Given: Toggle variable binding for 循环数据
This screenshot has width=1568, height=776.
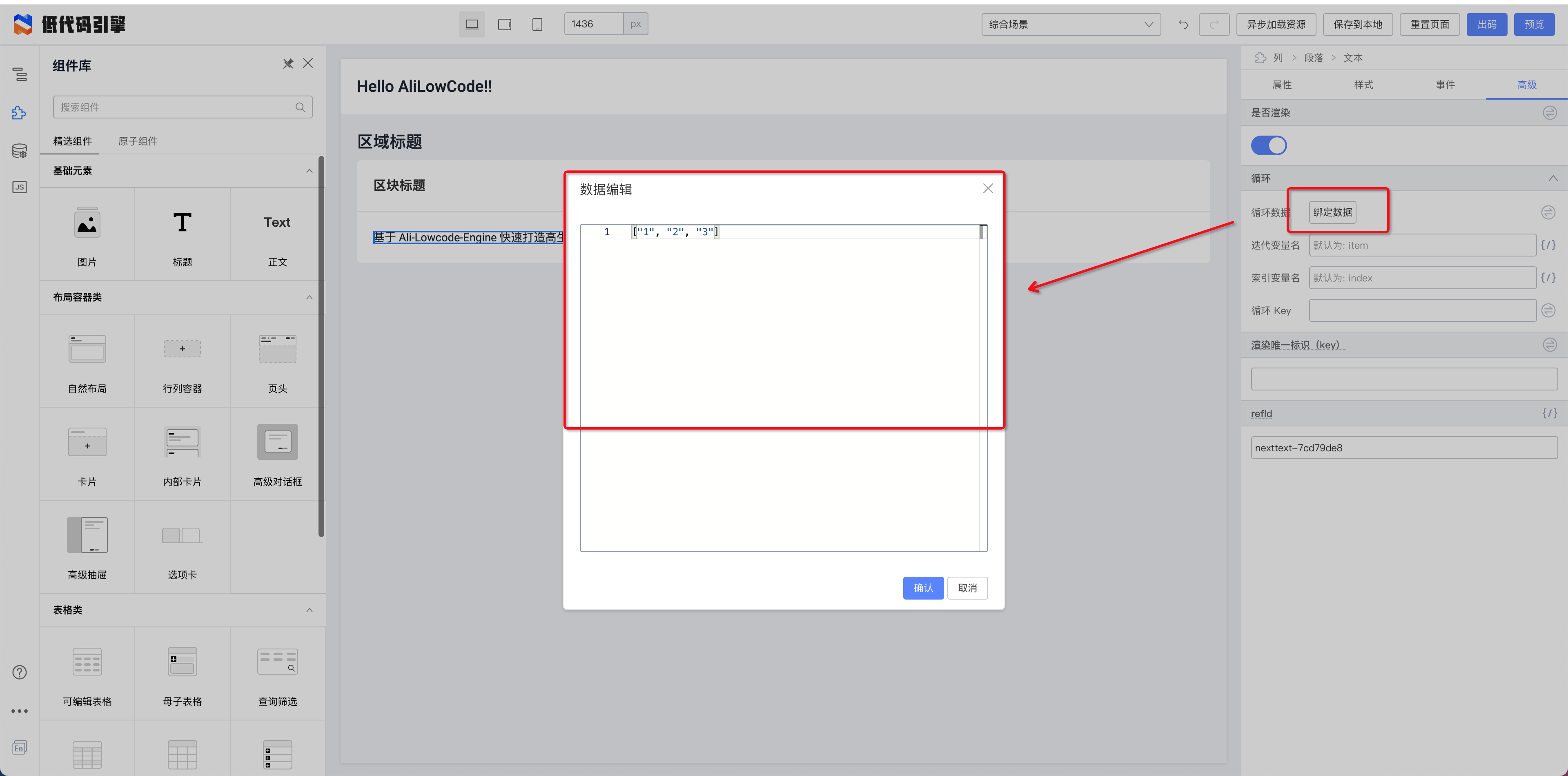Looking at the screenshot, I should coord(1548,212).
